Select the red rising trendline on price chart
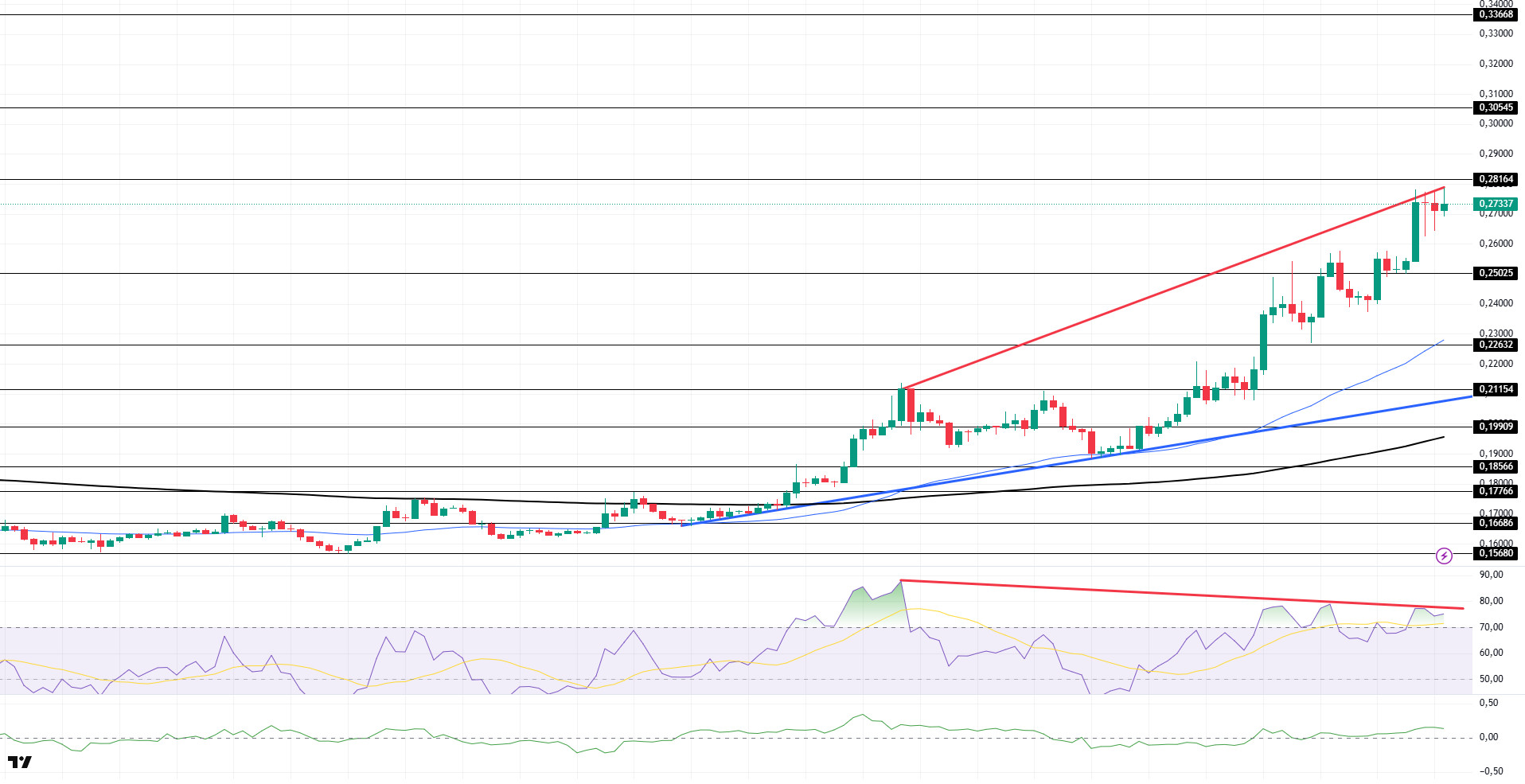The height and width of the screenshot is (784, 1525). click(1173, 288)
